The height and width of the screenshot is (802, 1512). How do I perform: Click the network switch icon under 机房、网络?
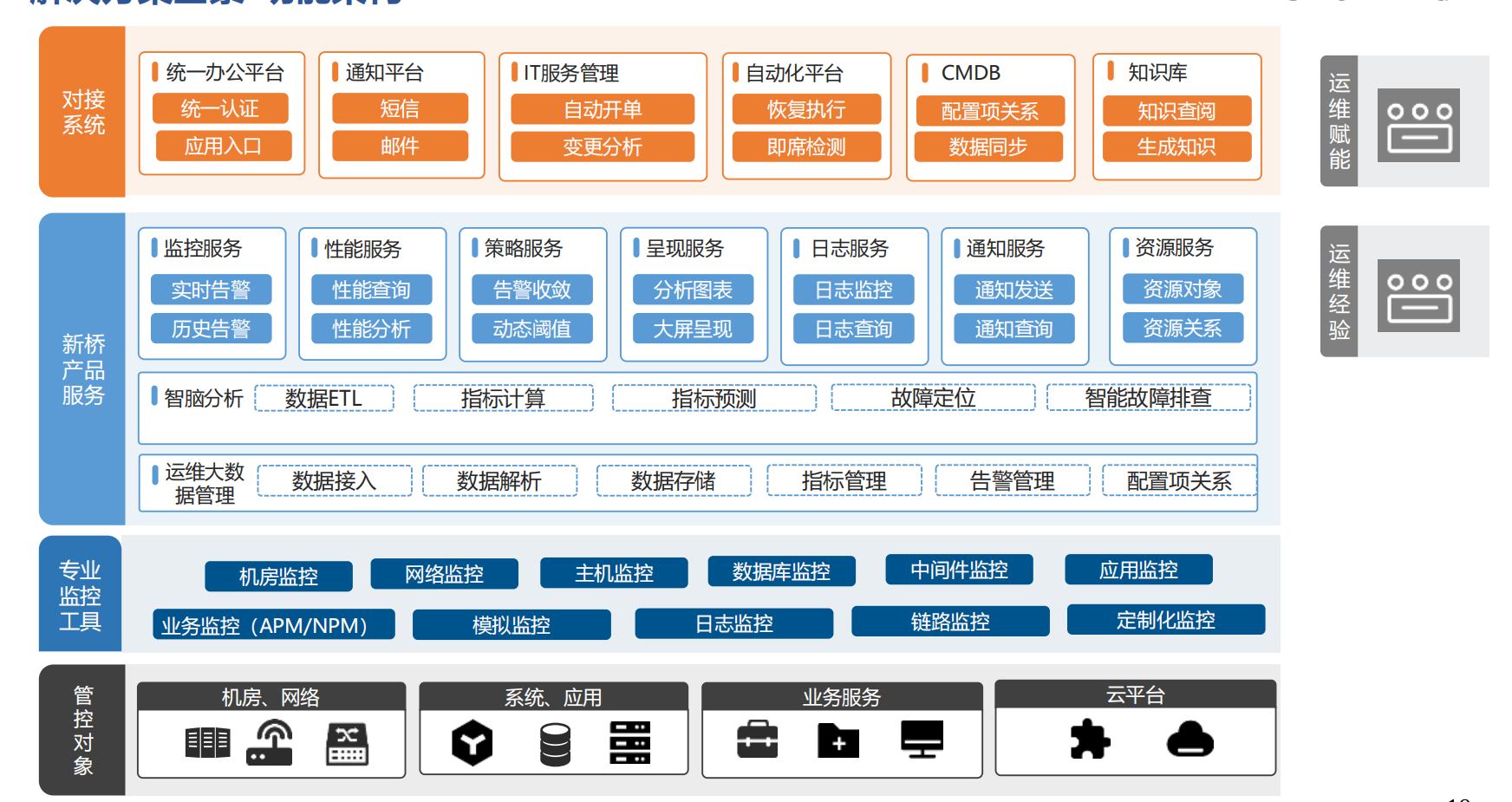pos(347,744)
